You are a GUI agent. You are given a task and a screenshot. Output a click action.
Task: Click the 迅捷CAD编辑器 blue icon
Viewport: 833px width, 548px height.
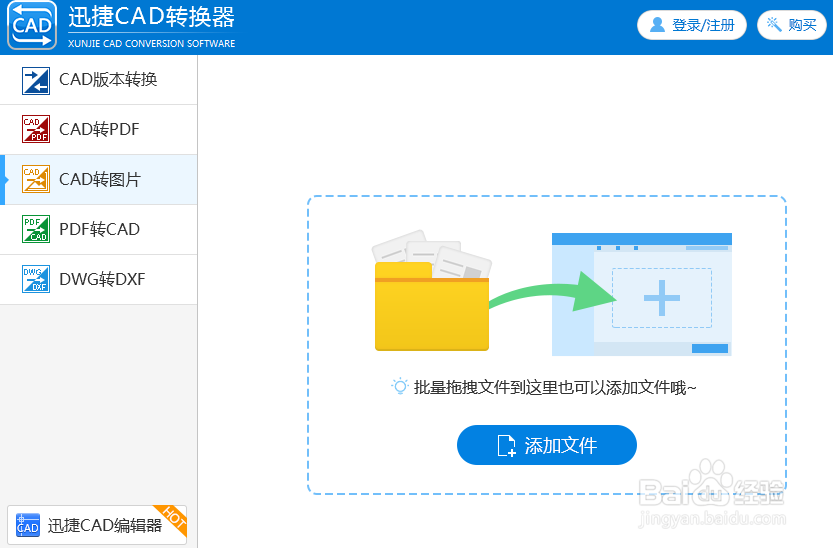coord(28,525)
